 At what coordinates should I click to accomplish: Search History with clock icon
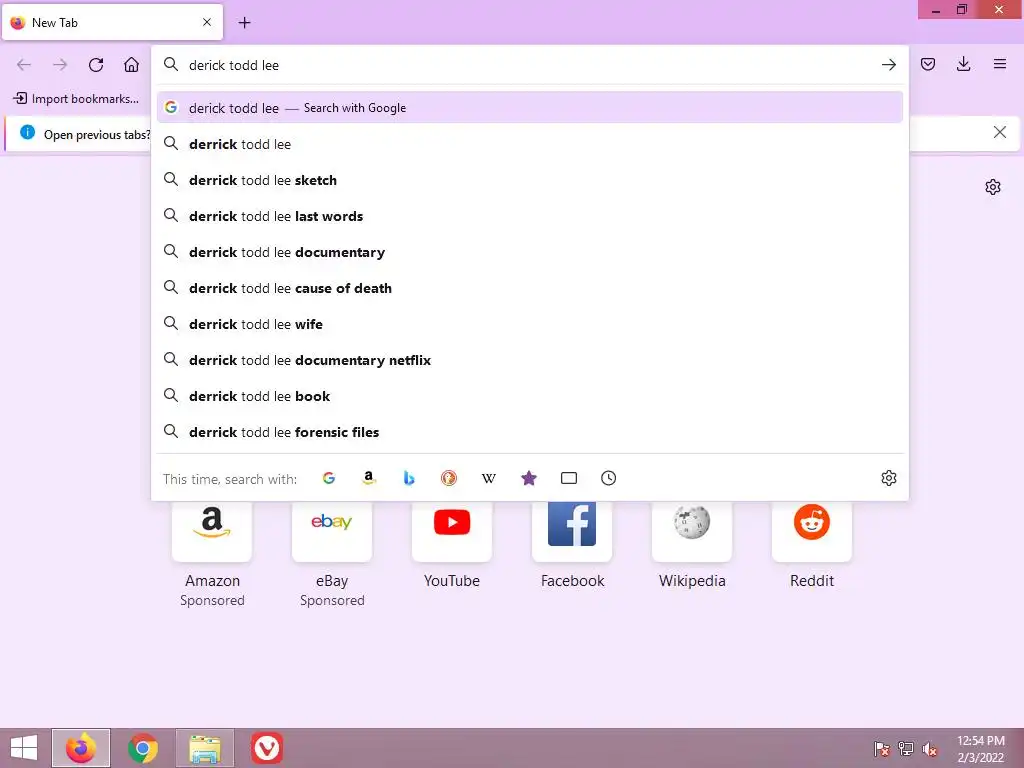click(x=609, y=478)
